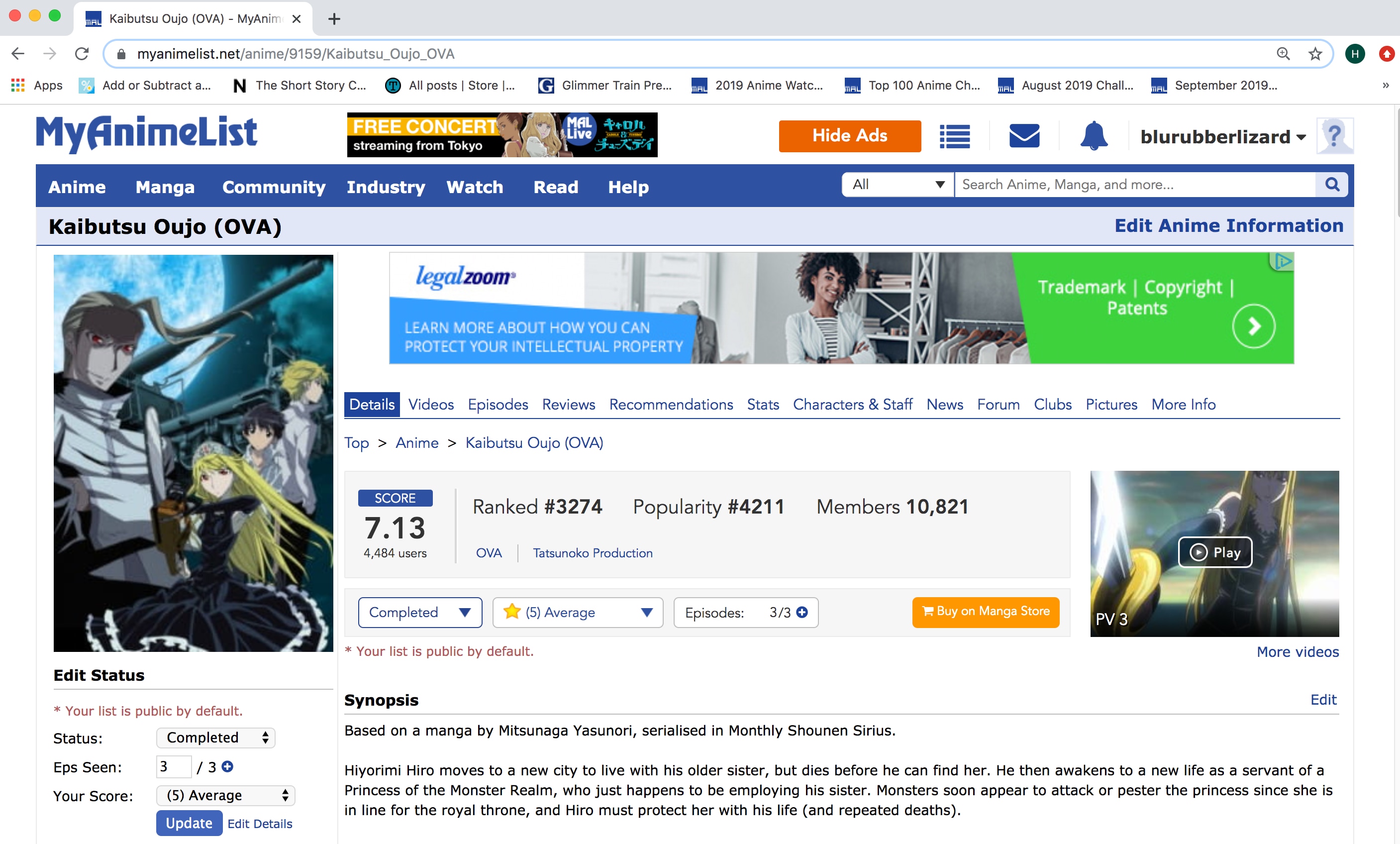Toggle the status selector to Watching

pos(417,611)
